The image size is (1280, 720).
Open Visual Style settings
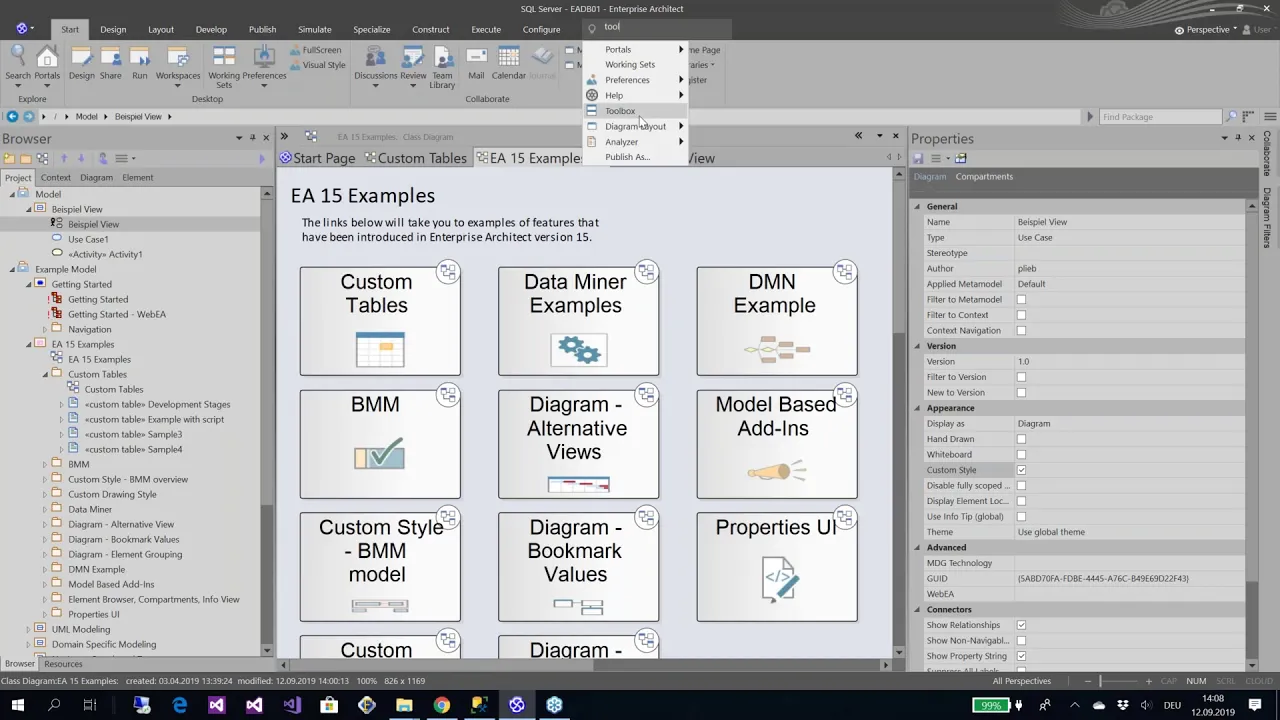[318, 65]
